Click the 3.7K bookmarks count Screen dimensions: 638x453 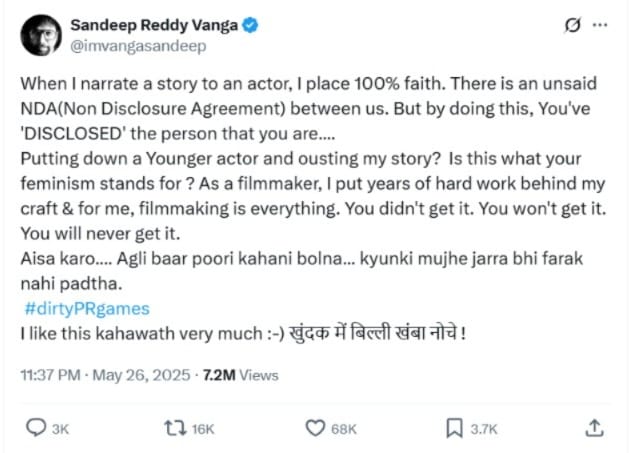(486, 428)
